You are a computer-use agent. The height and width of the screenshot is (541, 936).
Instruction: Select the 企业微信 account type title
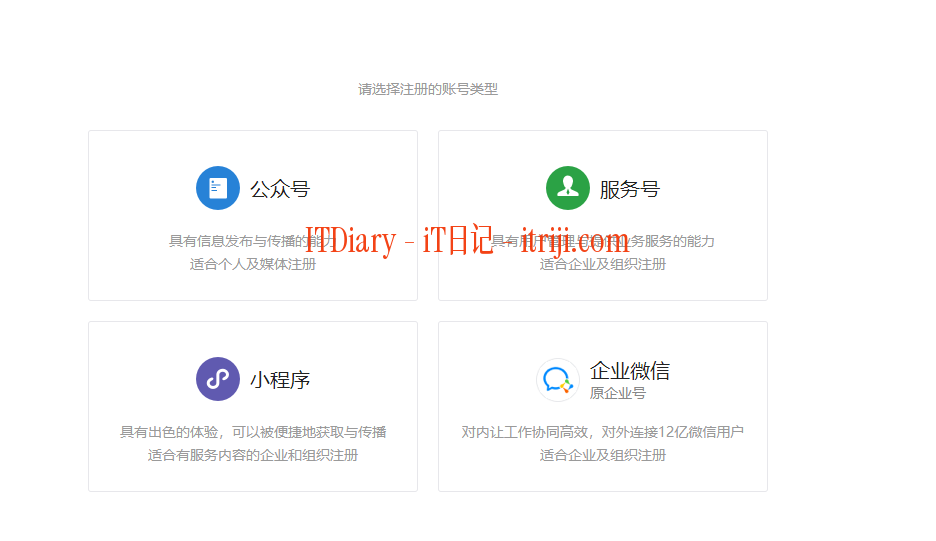(630, 371)
